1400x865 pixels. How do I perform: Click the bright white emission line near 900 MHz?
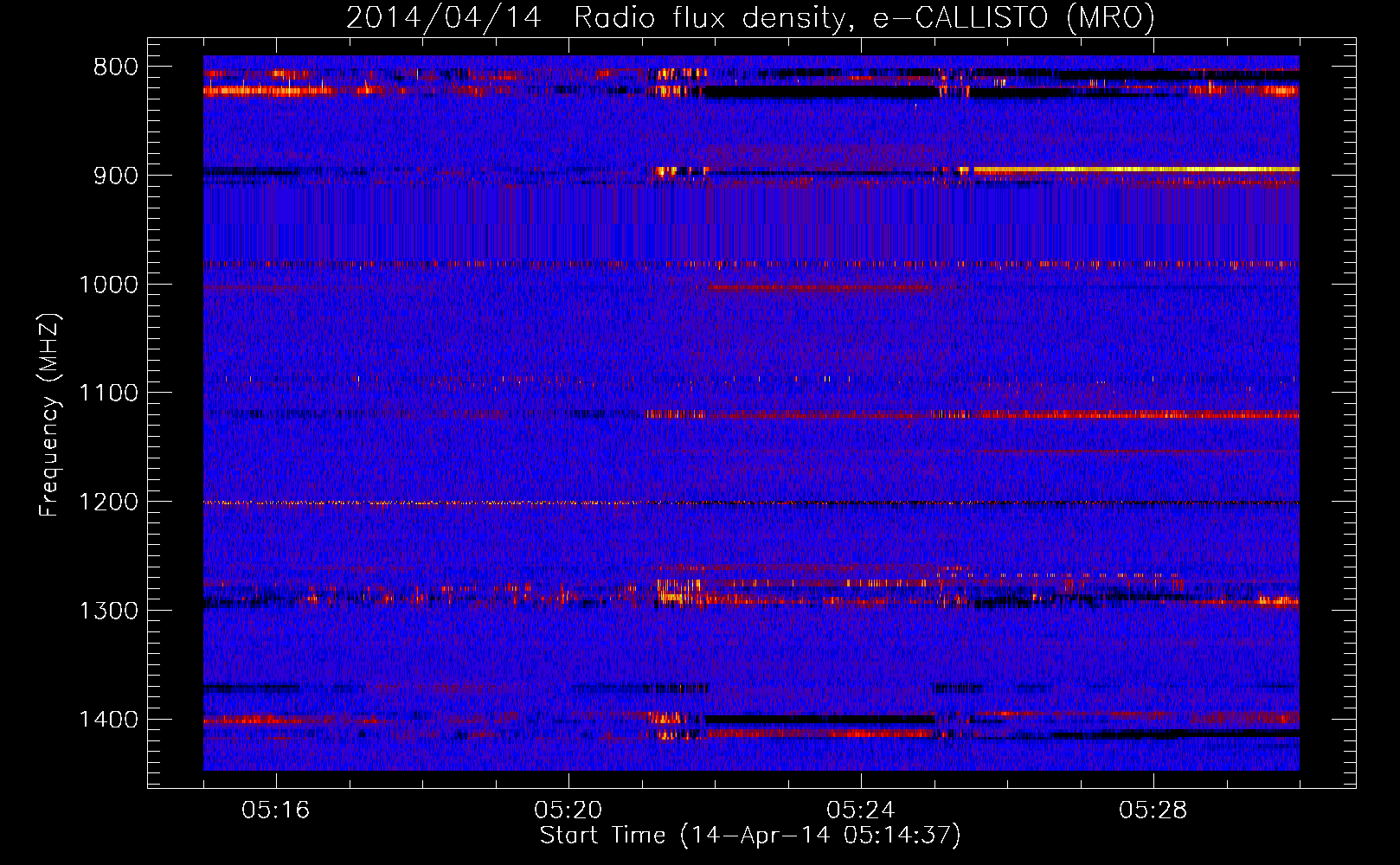click(x=1136, y=170)
